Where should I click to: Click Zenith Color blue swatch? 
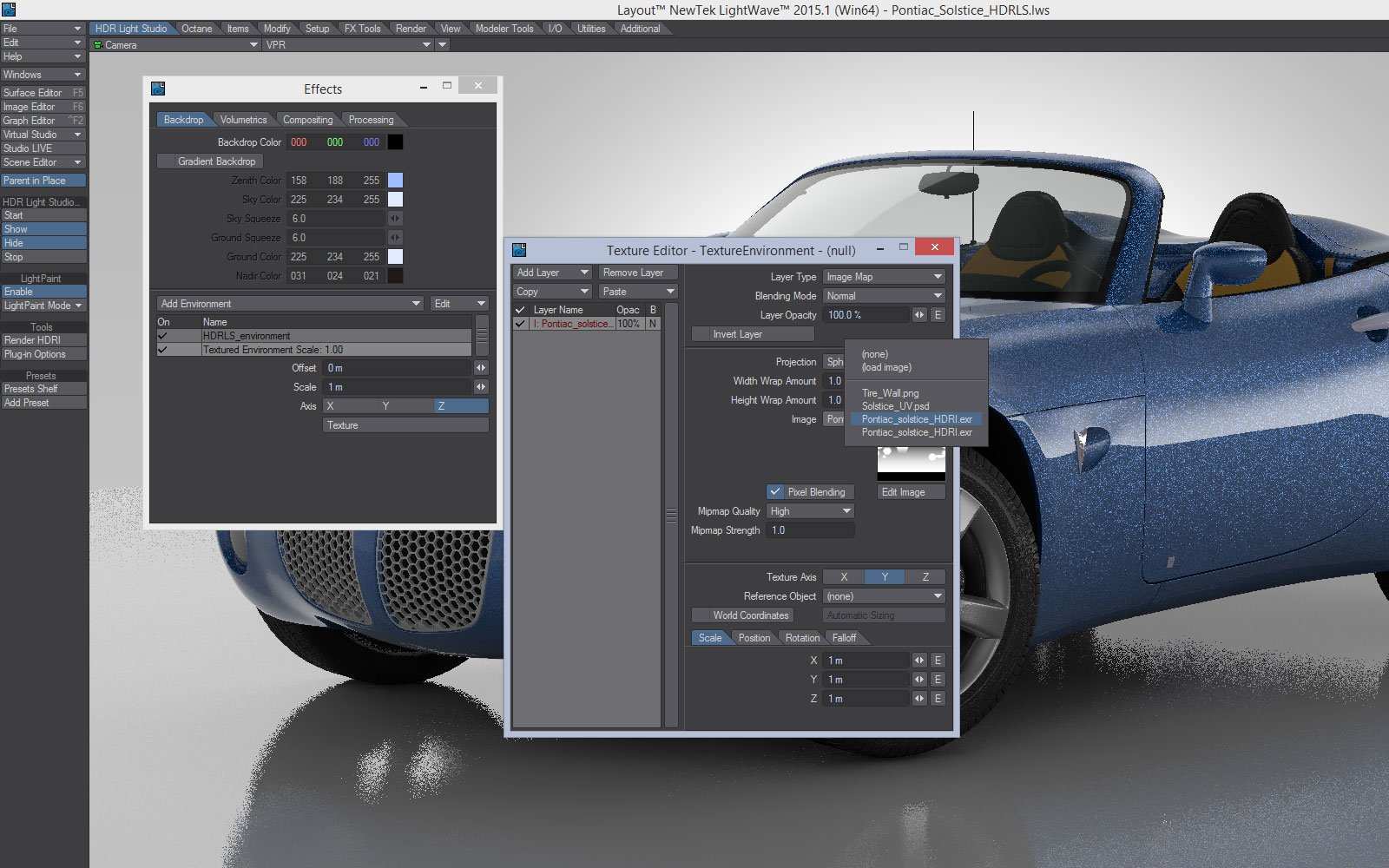tap(395, 181)
